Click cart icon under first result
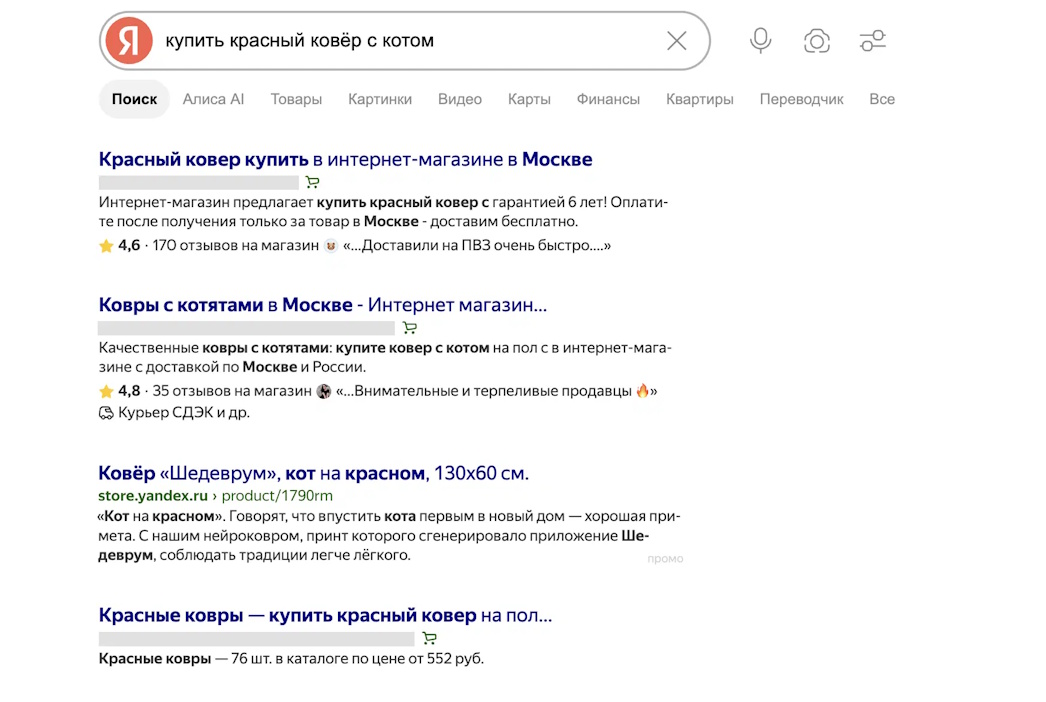 click(312, 182)
